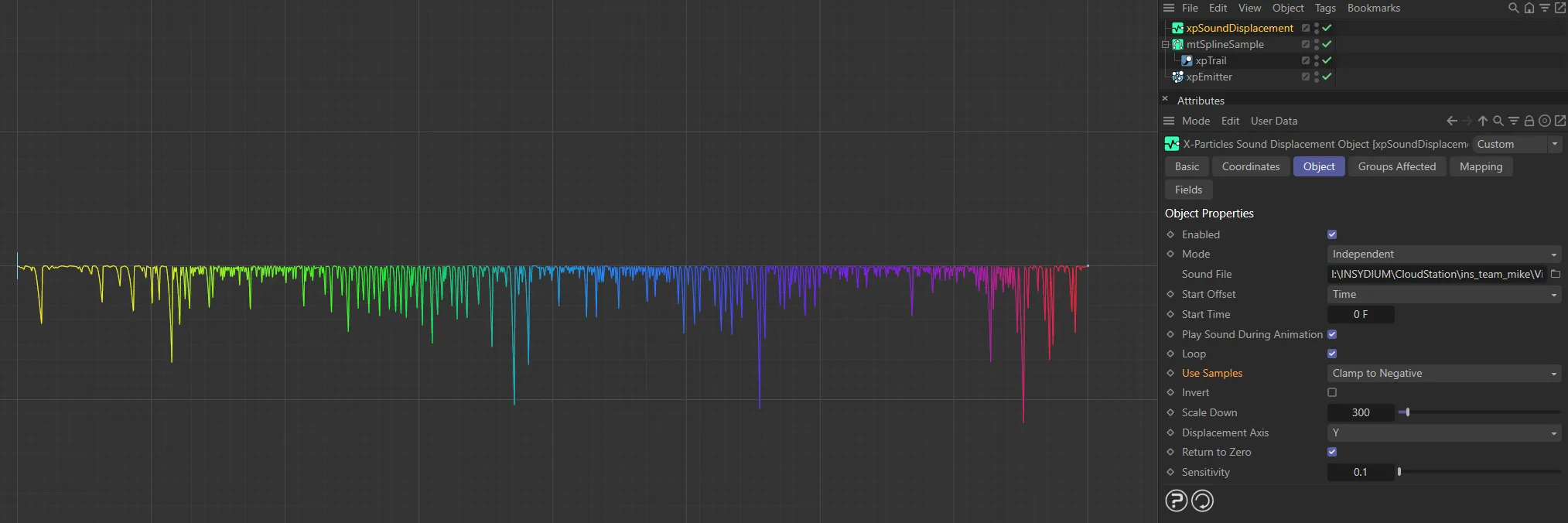The width and height of the screenshot is (1568, 523).
Task: Click Attributes mode target circle icon
Action: [x=1545, y=121]
